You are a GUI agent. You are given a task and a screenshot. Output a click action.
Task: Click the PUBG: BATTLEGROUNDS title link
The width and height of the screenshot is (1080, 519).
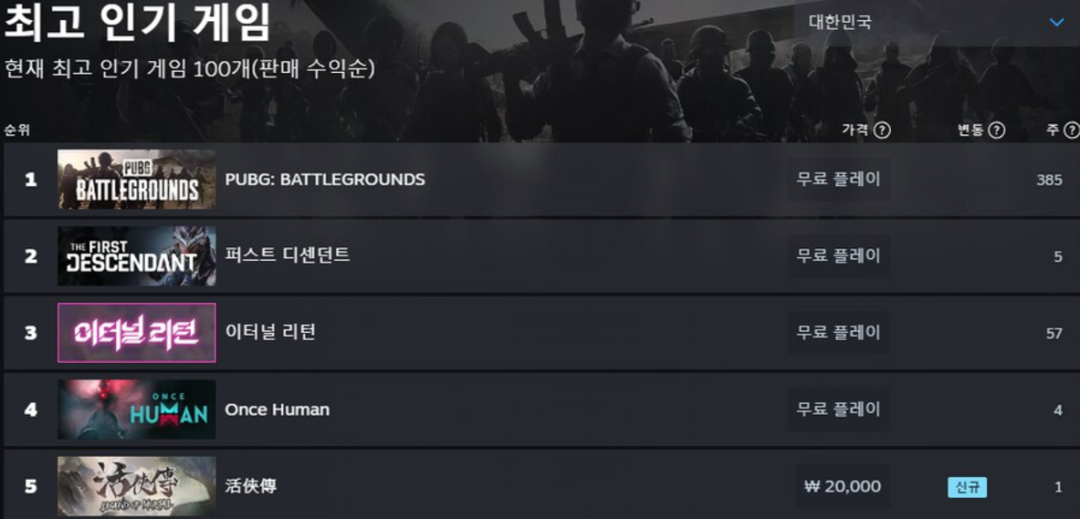point(325,180)
